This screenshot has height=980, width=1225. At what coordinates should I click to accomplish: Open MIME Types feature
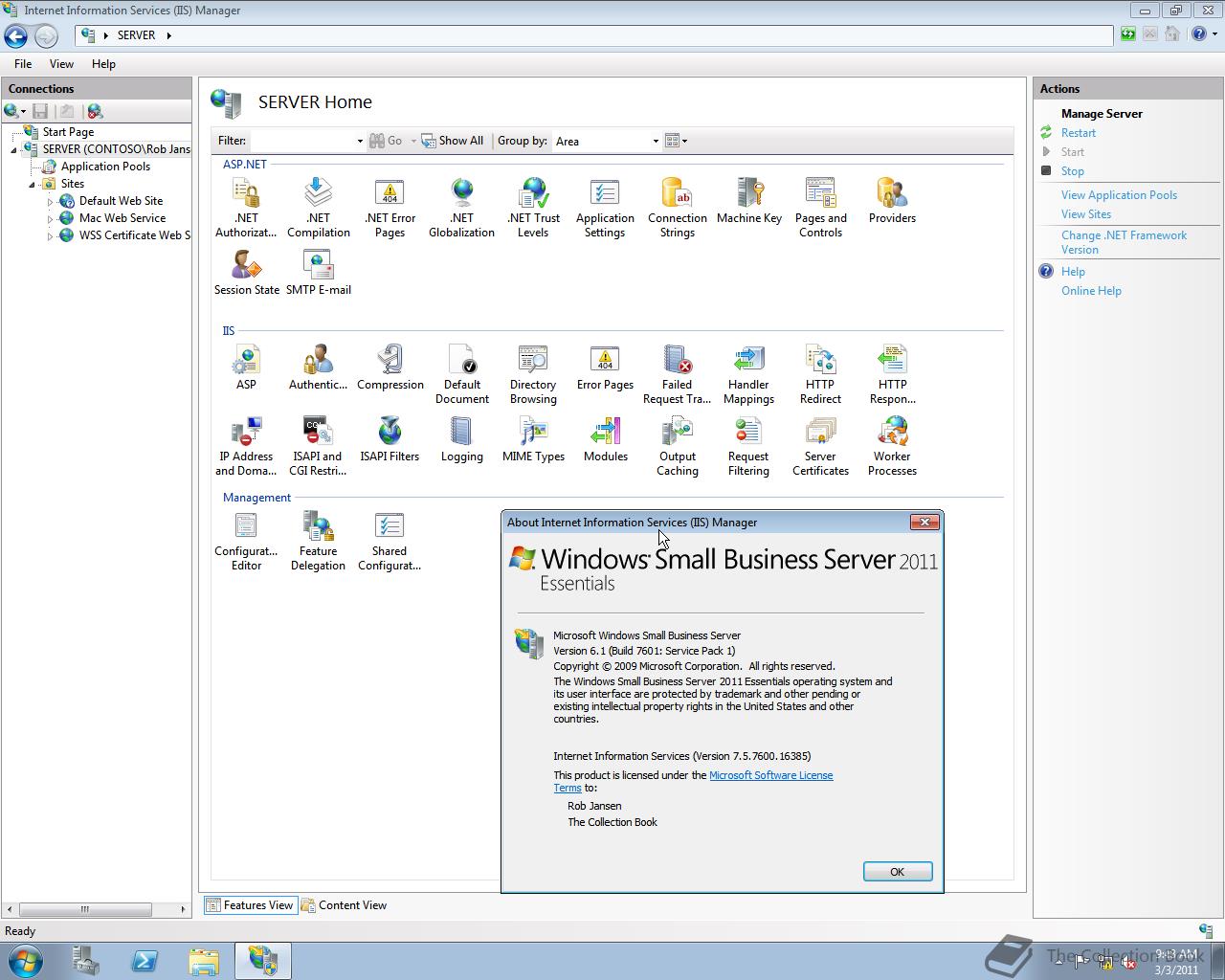click(x=533, y=439)
